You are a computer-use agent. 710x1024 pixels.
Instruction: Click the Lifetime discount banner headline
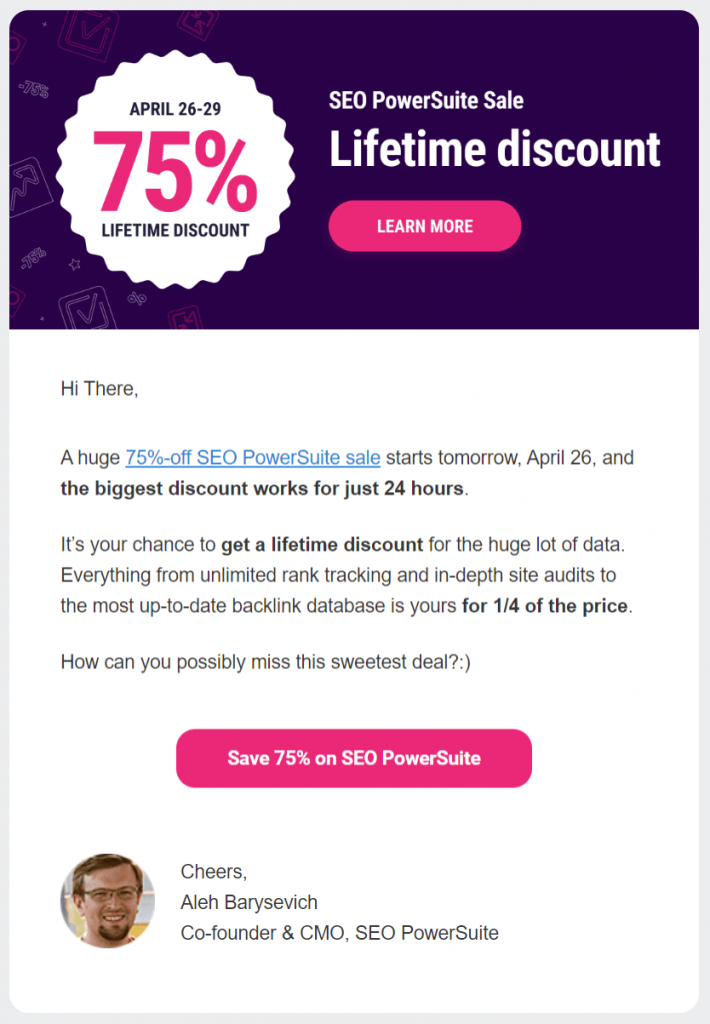click(494, 150)
